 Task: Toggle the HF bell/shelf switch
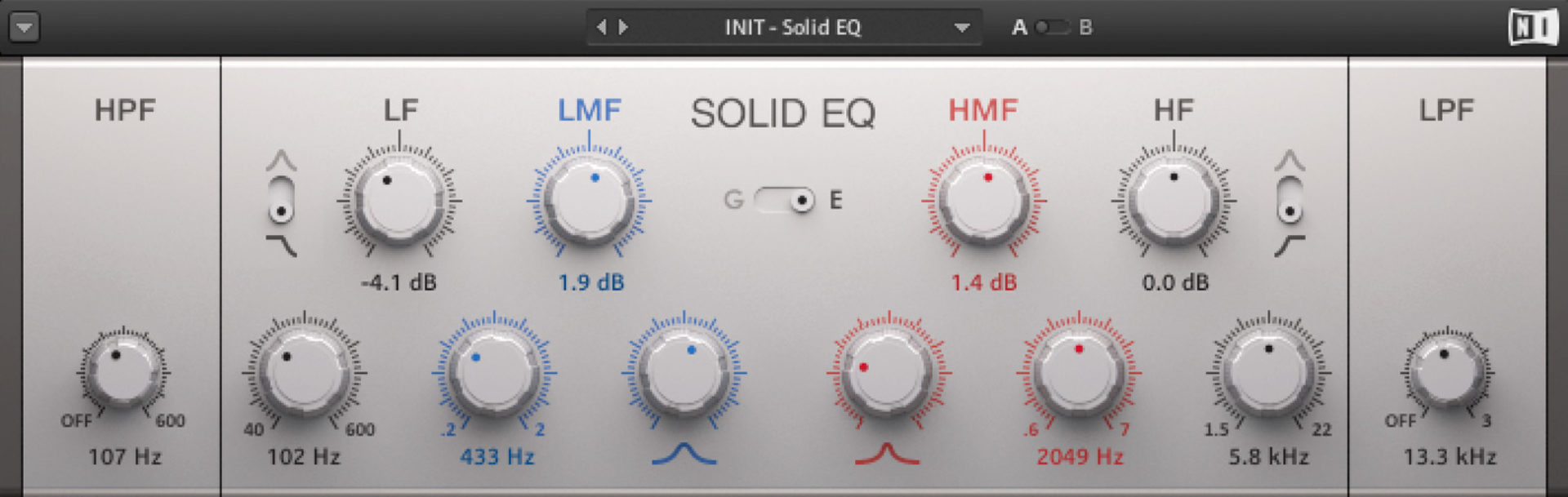[1290, 200]
